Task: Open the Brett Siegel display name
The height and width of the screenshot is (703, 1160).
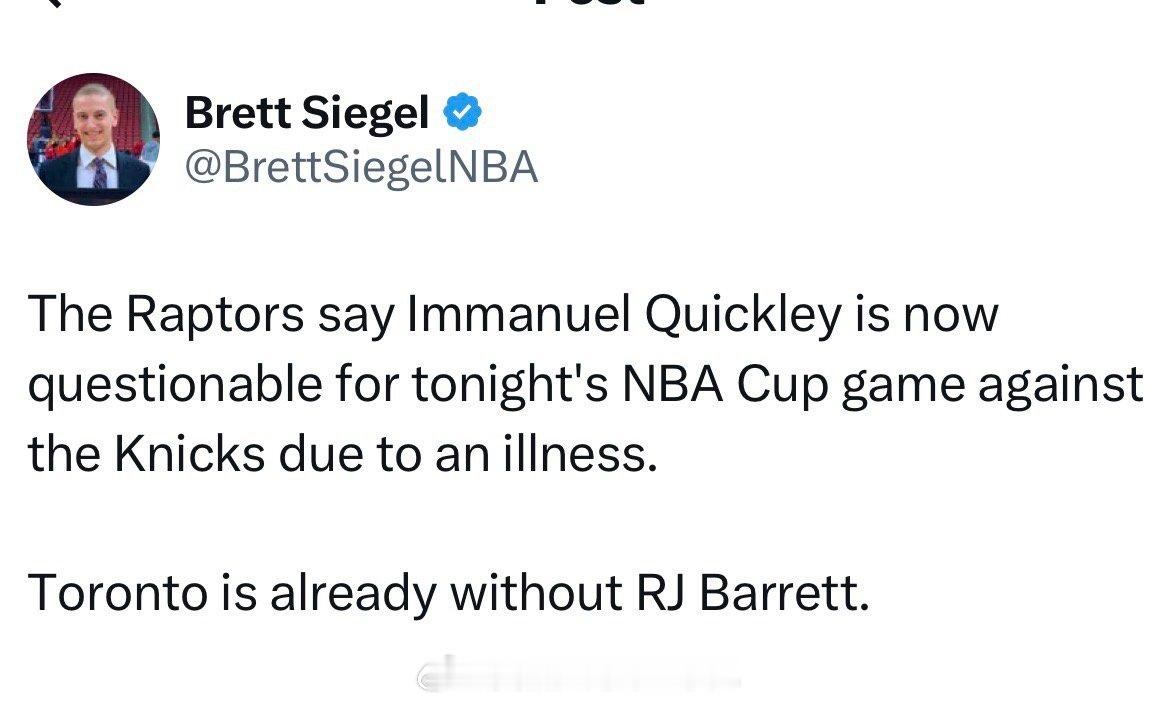Action: tap(307, 115)
